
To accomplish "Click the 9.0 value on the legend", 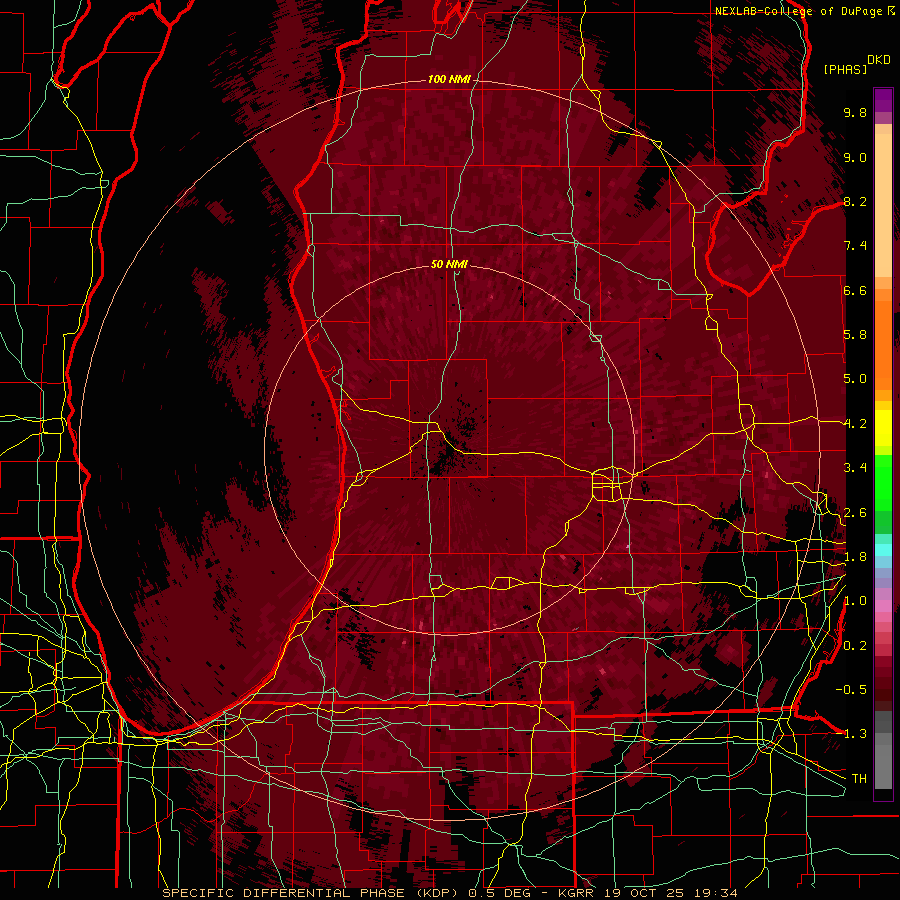I will click(855, 157).
